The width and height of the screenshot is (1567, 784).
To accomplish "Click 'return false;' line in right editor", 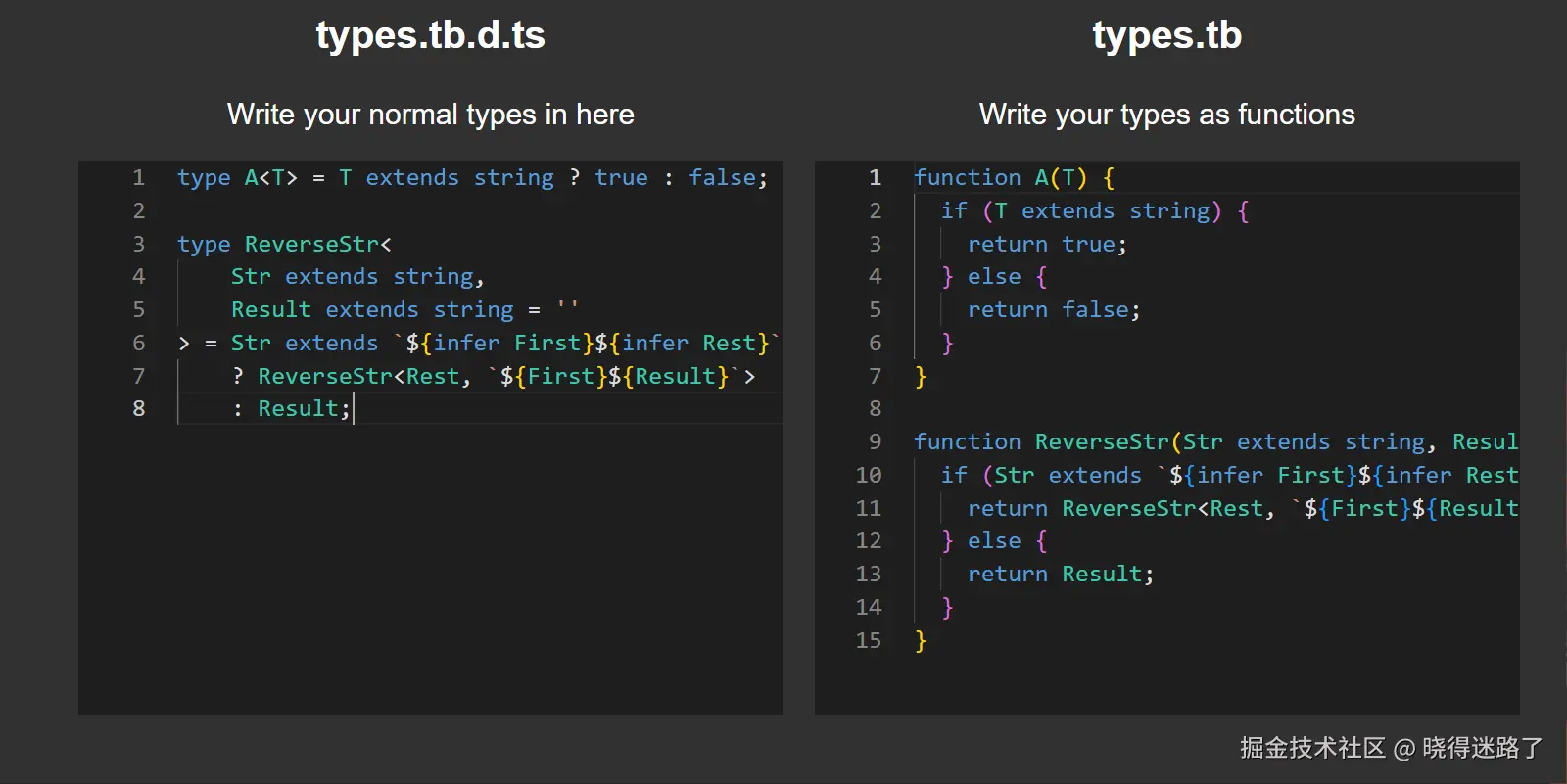I will pyautogui.click(x=1054, y=310).
